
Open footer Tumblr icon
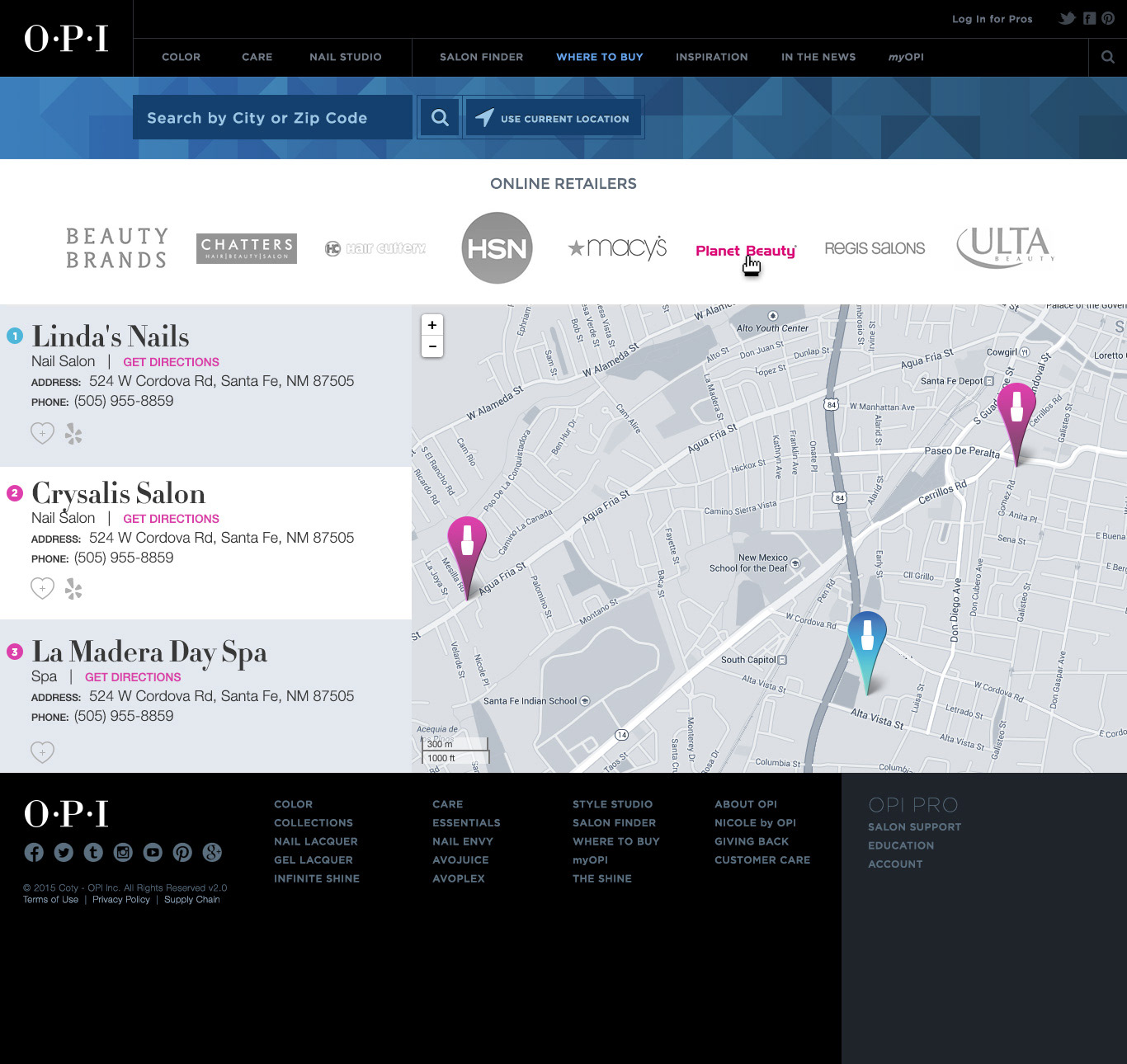(x=93, y=853)
